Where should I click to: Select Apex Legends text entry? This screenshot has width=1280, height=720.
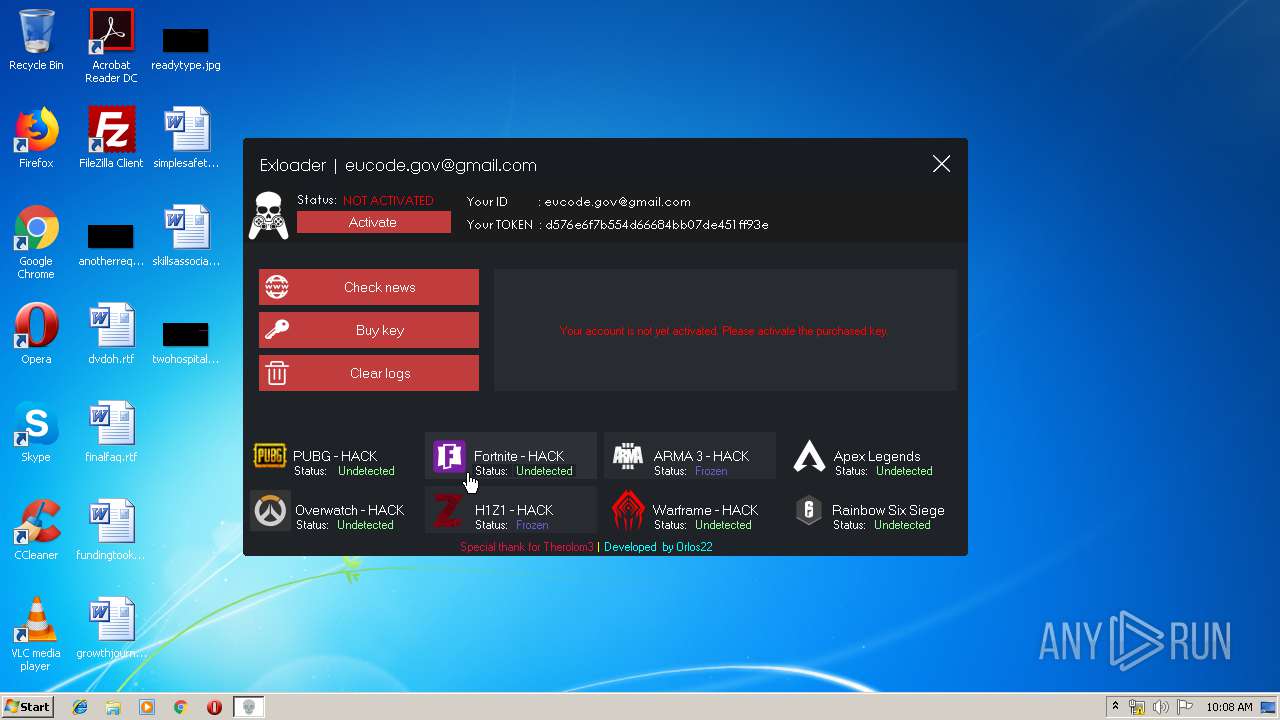click(x=877, y=456)
